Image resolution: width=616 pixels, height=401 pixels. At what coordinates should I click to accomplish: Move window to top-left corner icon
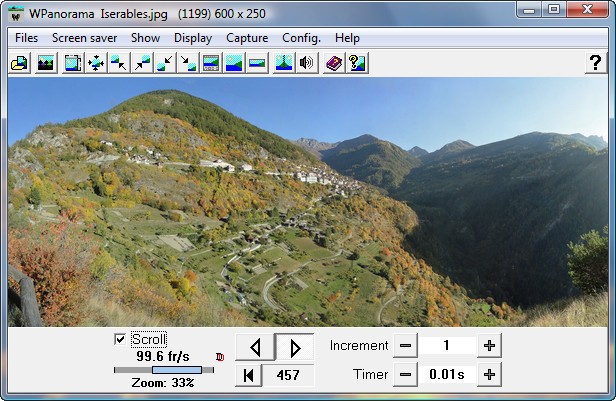(119, 63)
